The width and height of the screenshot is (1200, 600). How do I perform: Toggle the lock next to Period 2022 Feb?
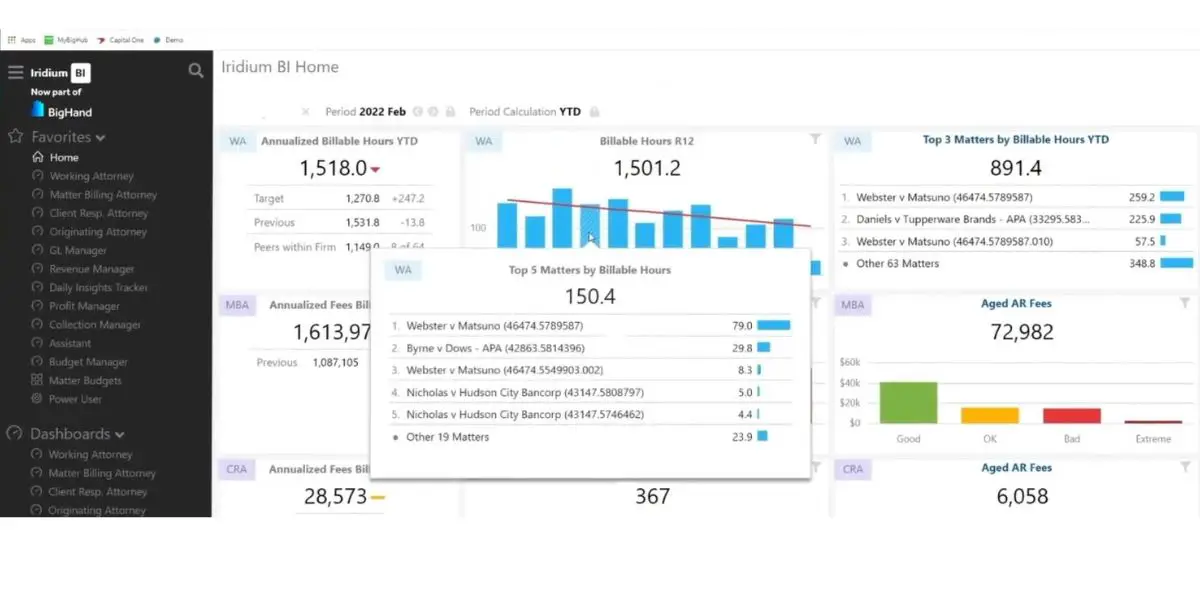point(450,112)
